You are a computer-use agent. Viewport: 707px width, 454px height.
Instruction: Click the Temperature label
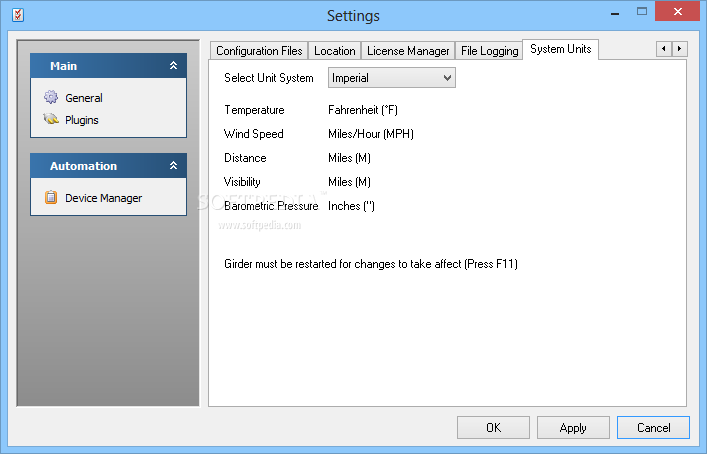tap(254, 110)
